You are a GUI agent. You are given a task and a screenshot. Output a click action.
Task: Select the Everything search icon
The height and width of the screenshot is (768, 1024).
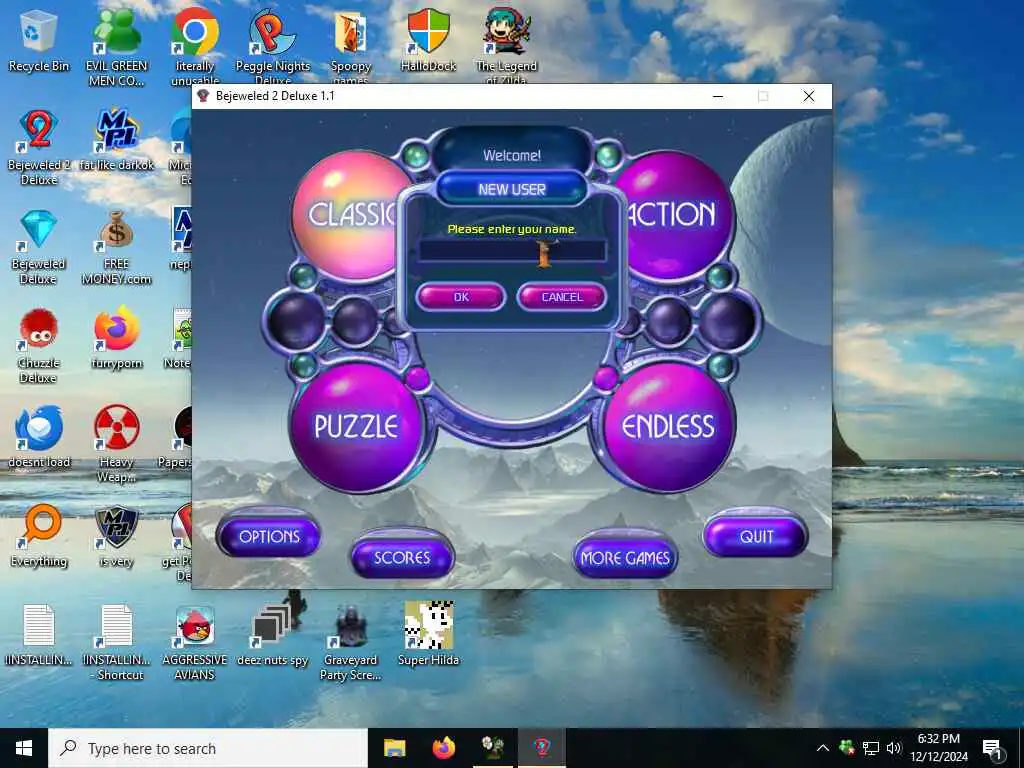click(39, 536)
